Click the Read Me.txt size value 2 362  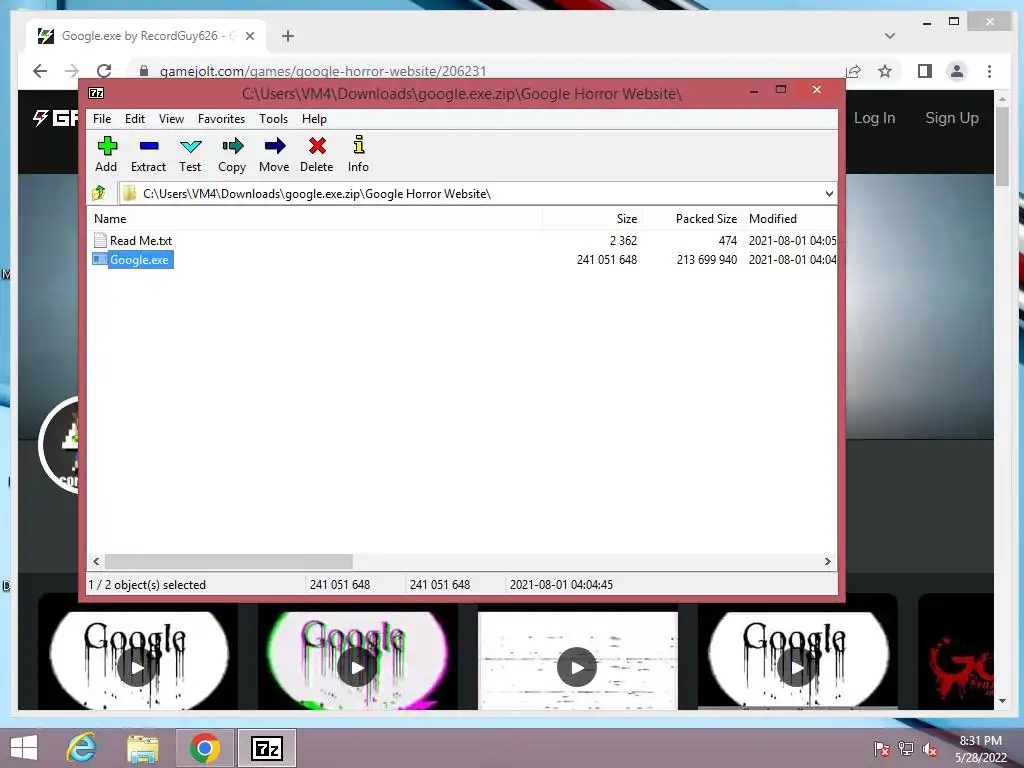pyautogui.click(x=623, y=241)
